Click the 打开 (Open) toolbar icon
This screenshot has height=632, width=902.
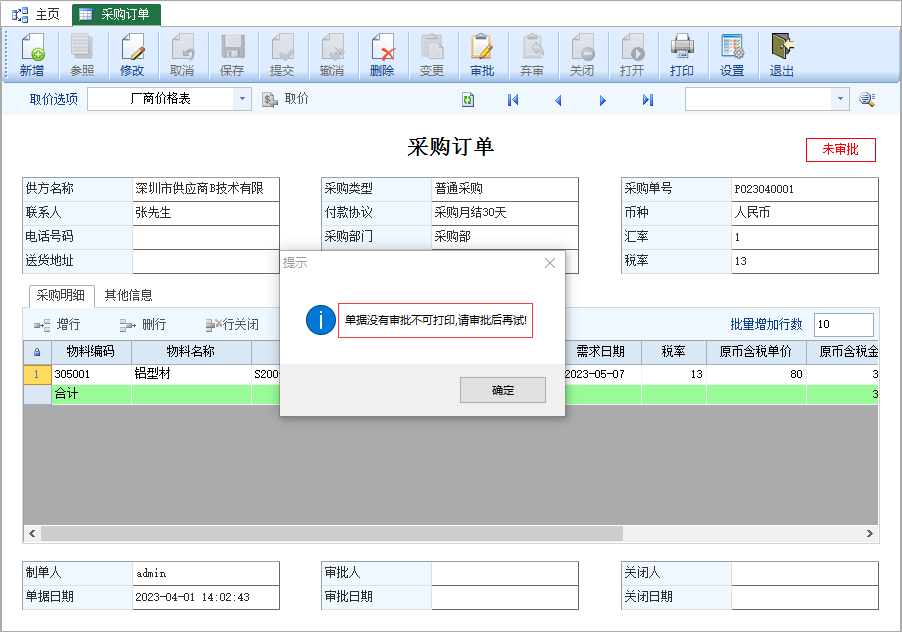632,55
